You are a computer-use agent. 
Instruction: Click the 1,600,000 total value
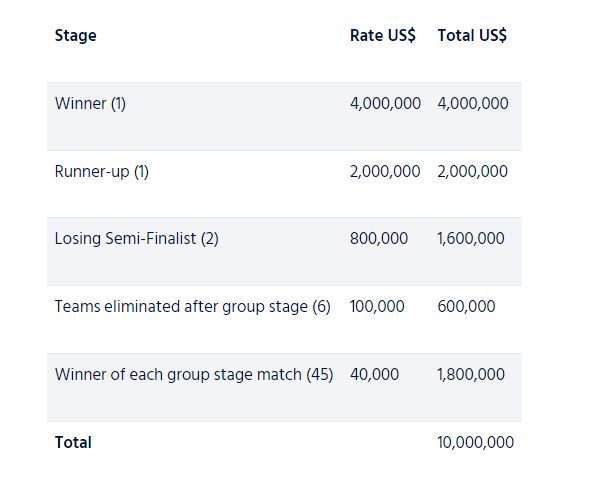(471, 239)
